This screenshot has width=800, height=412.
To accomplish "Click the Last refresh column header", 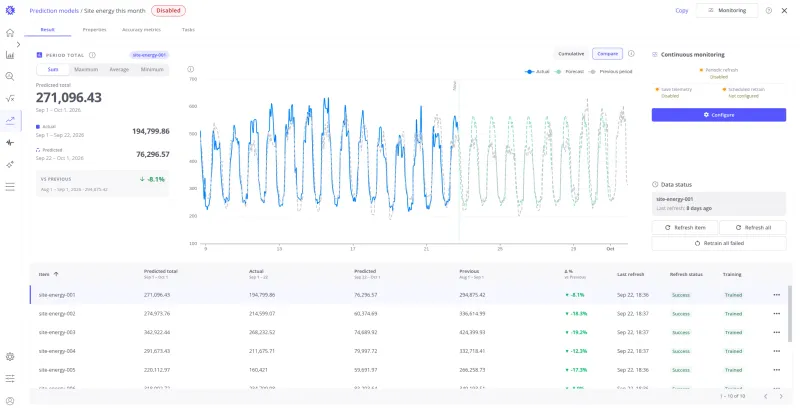I will point(631,274).
